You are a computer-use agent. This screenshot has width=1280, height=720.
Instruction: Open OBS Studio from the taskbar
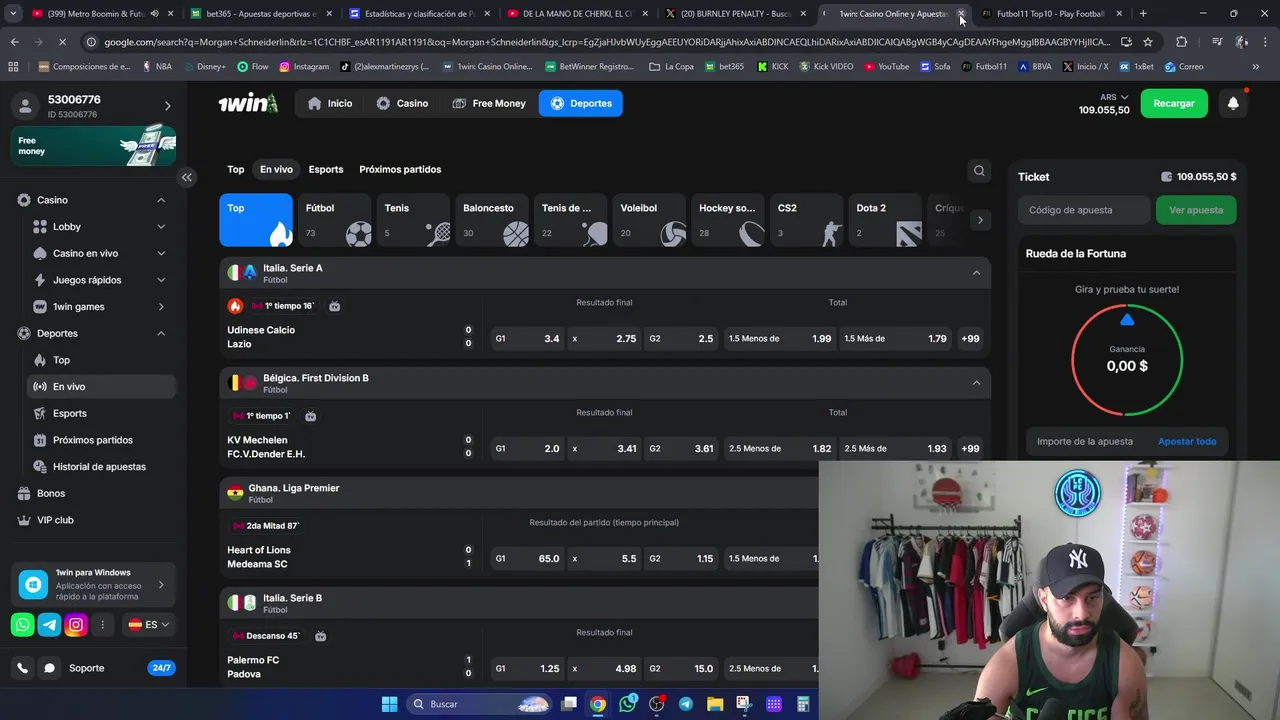tap(656, 704)
